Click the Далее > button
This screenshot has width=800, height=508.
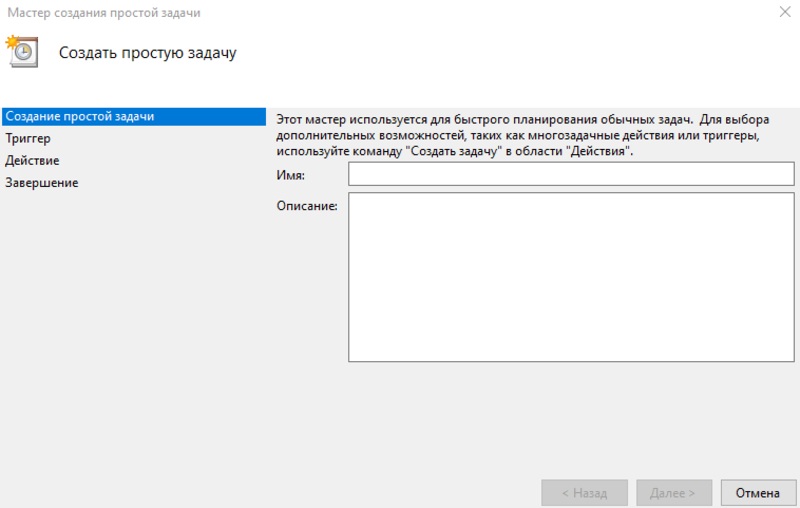coord(673,493)
